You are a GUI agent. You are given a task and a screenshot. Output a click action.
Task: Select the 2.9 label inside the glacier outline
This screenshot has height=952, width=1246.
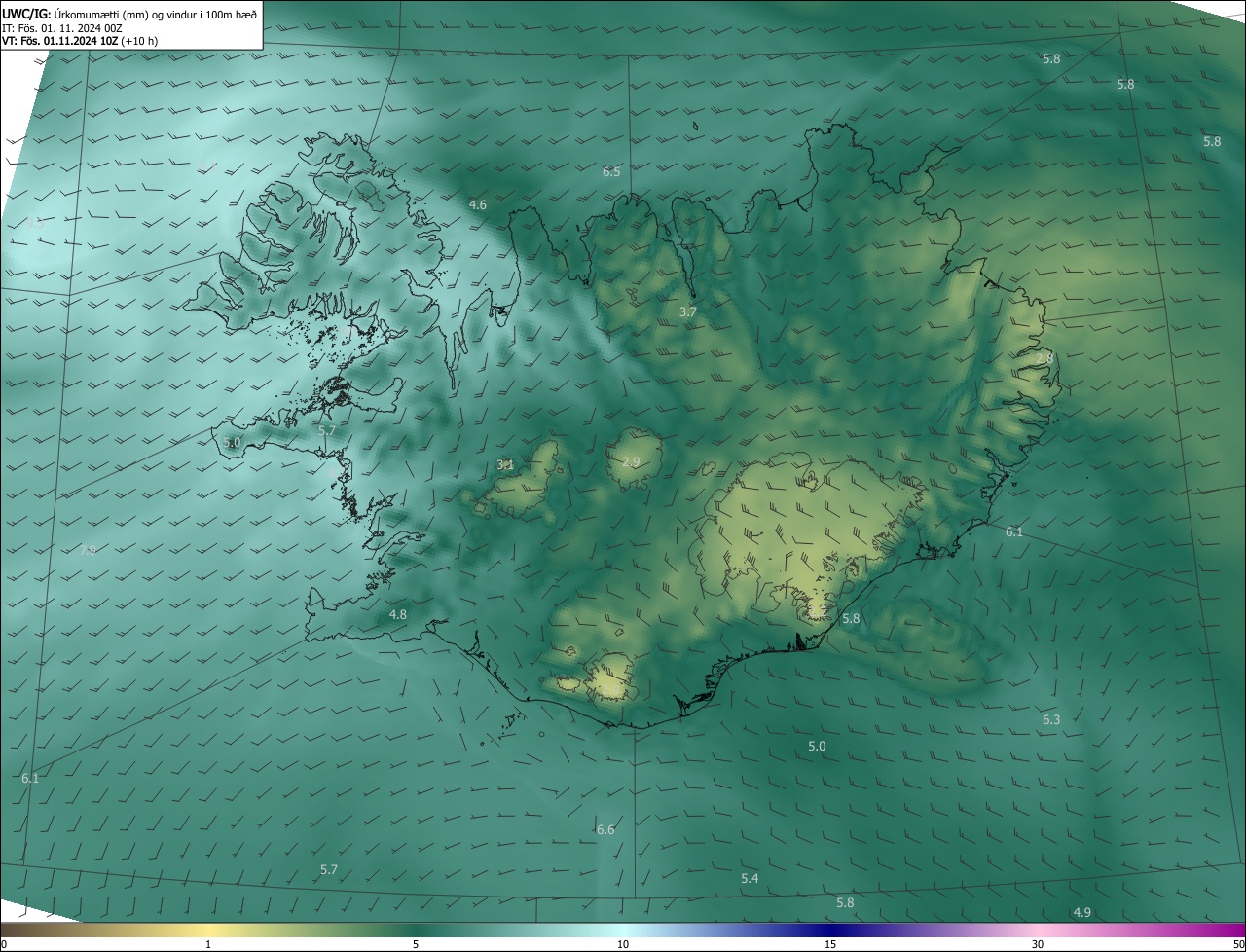coord(631,461)
